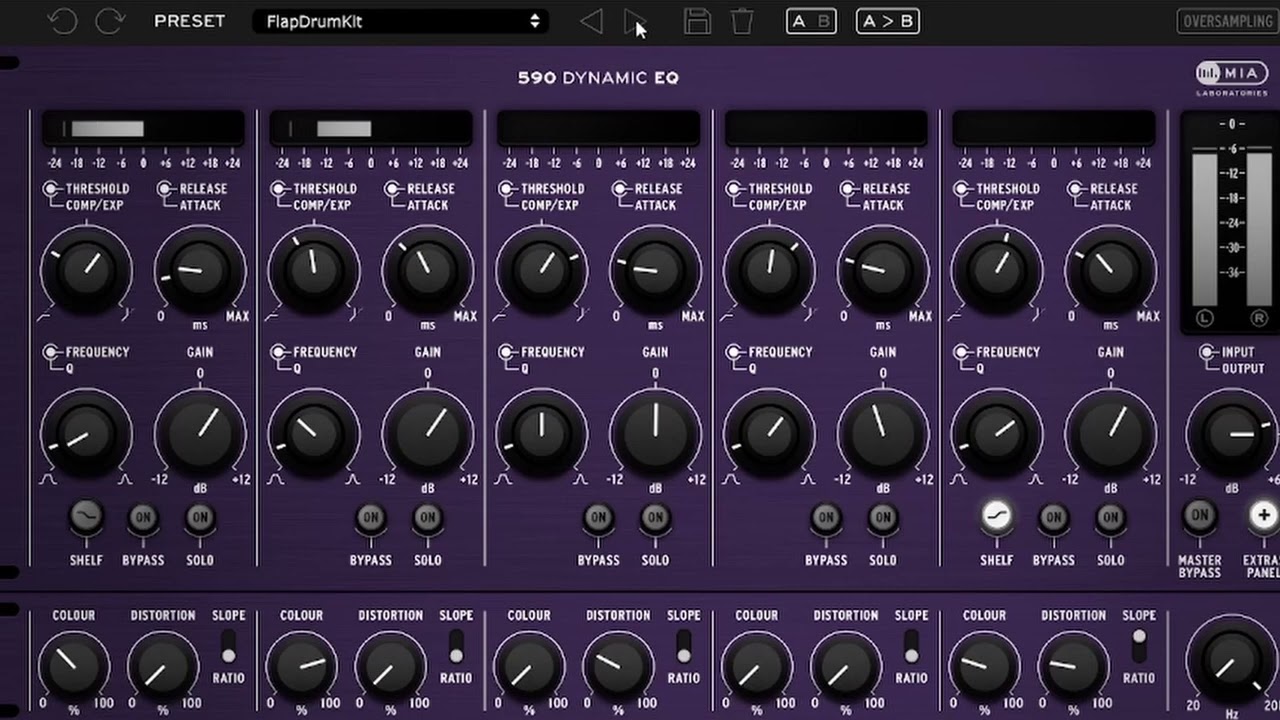Go to the previous preset with the left arrow
The width and height of the screenshot is (1280, 720).
[591, 21]
